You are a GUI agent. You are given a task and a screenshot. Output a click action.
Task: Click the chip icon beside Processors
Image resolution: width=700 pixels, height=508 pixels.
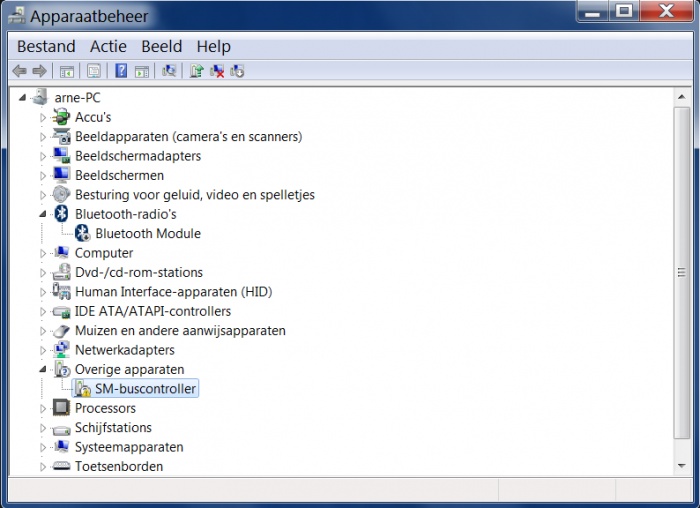61,408
